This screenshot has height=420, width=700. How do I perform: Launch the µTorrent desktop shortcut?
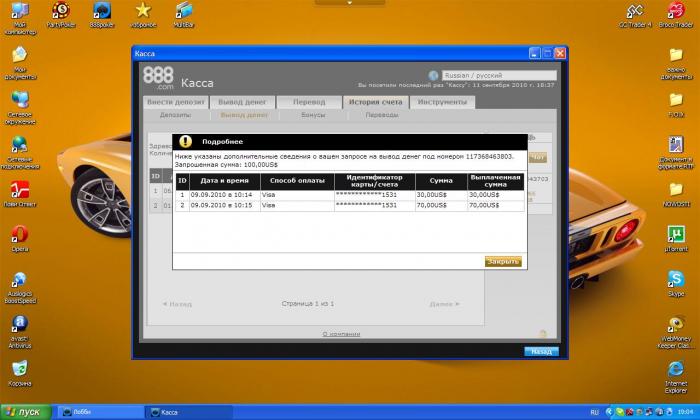[676, 238]
